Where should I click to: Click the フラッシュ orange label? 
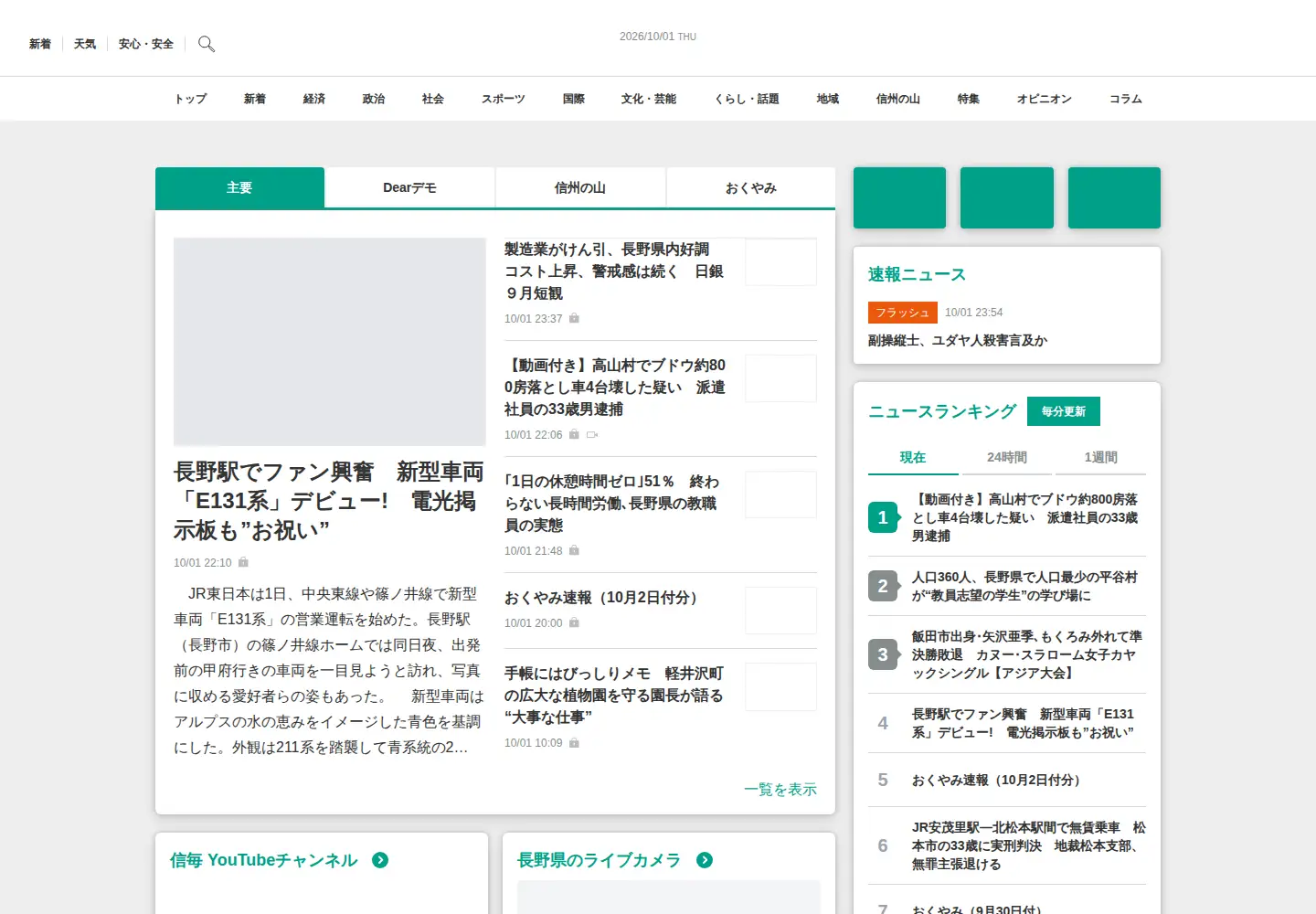[x=903, y=313]
